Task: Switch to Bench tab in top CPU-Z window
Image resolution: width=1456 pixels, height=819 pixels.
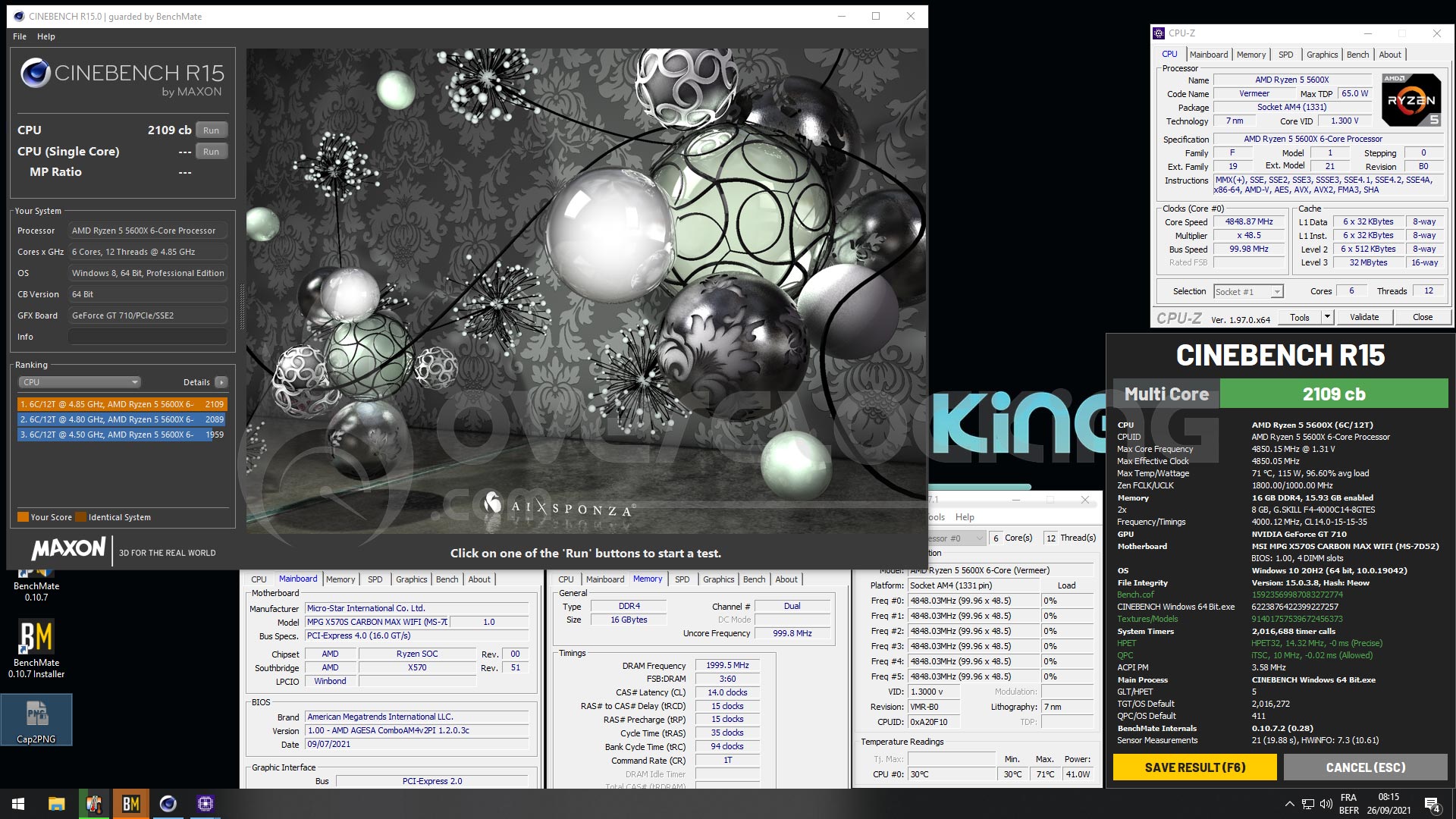Action: coord(1357,55)
